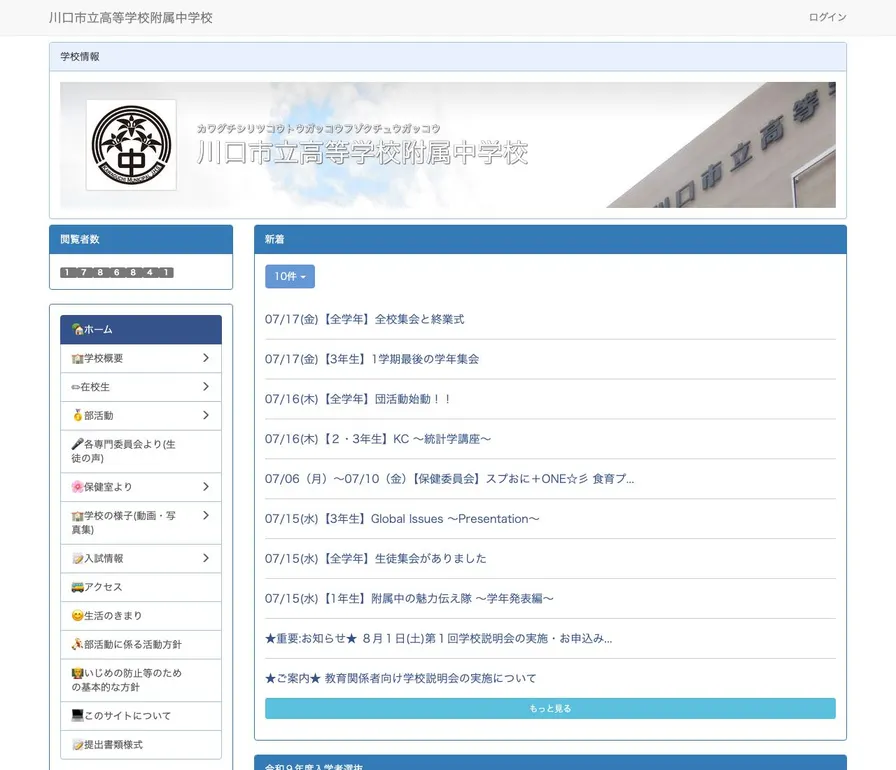Click the memo icon beside 入試情報
The height and width of the screenshot is (770, 896).
pyautogui.click(x=78, y=558)
